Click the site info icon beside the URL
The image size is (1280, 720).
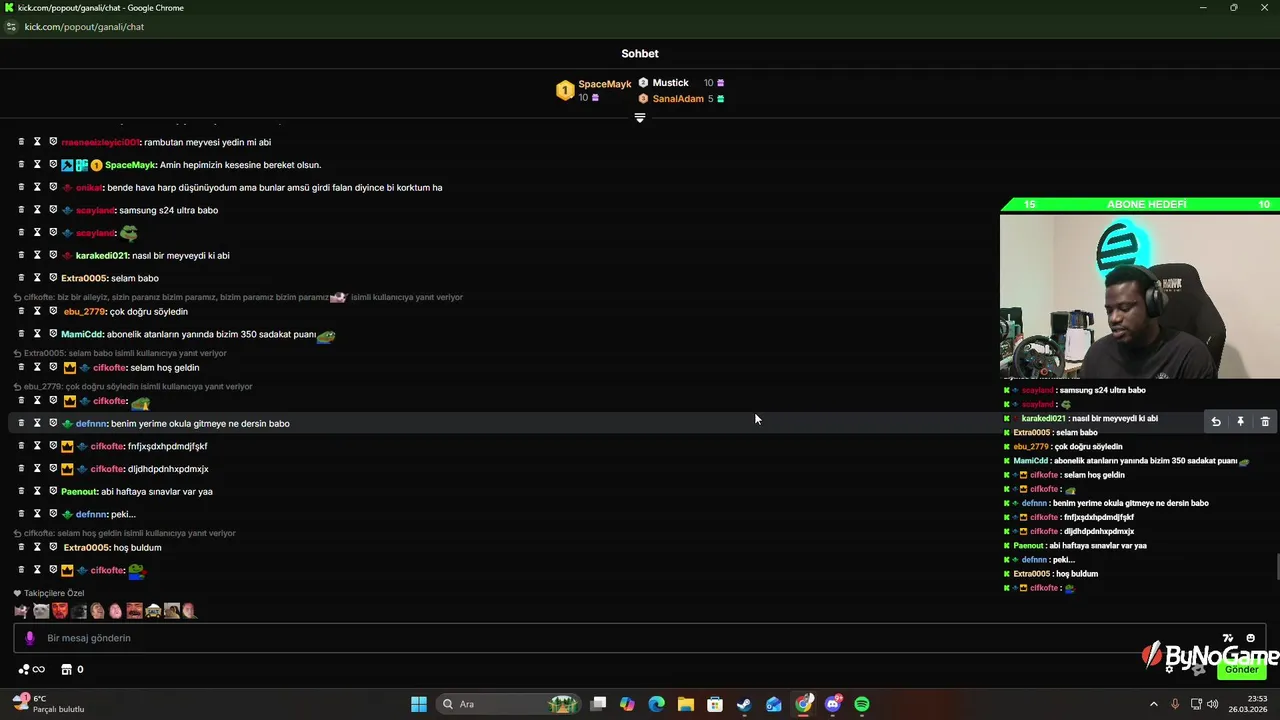[x=12, y=27]
